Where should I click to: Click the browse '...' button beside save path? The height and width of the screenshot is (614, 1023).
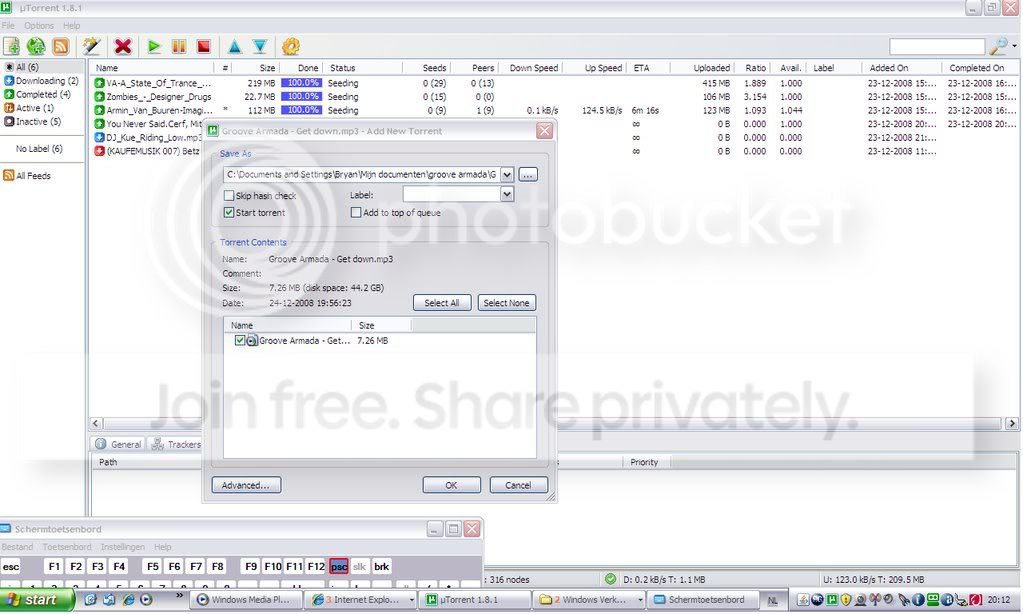click(x=528, y=174)
